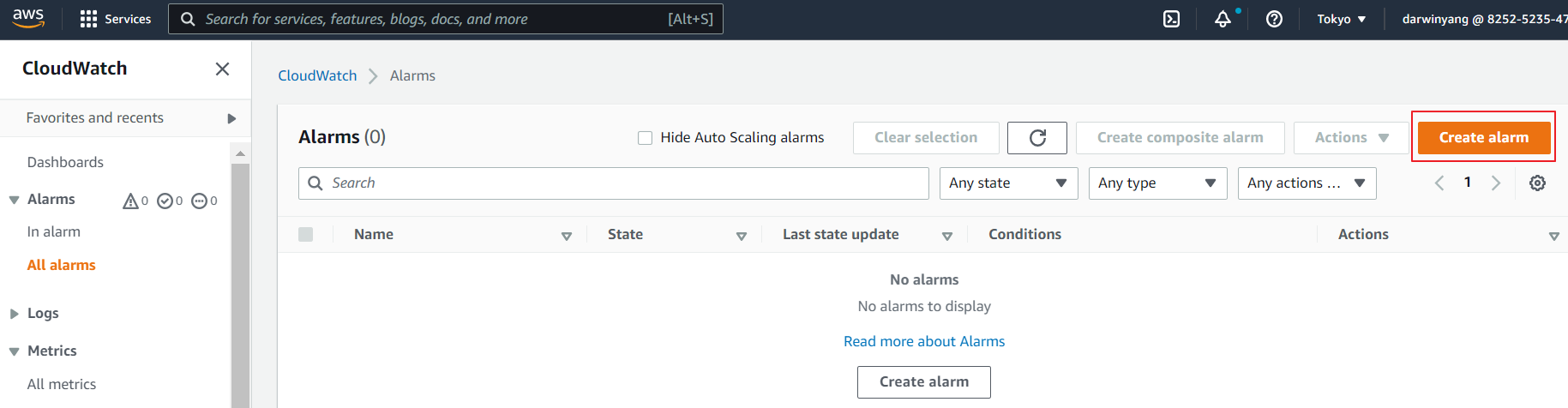Open alarm table settings gear icon

(1537, 183)
